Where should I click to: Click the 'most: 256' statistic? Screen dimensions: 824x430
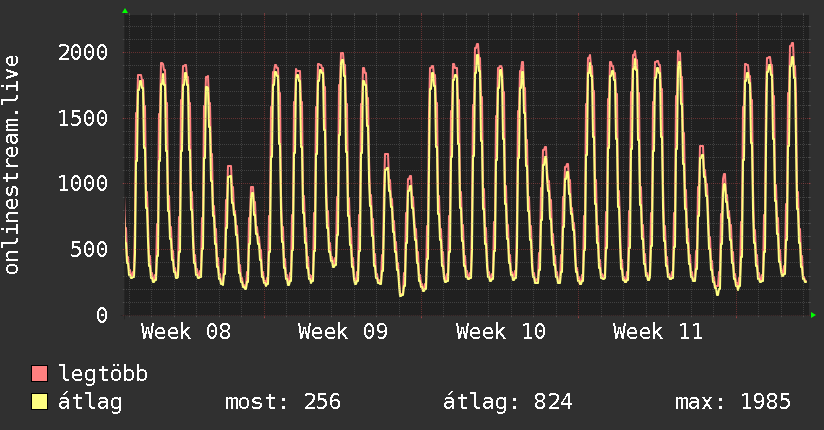[283, 402]
